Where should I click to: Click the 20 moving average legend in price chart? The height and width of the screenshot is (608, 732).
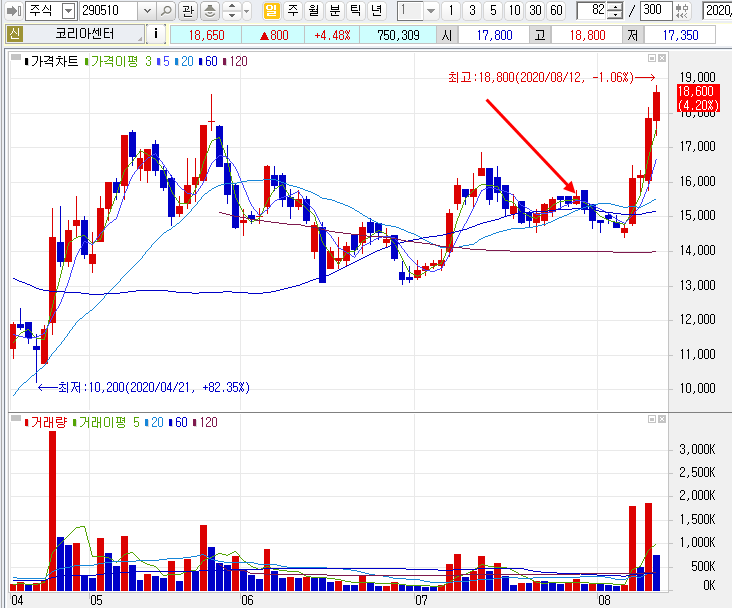(184, 61)
